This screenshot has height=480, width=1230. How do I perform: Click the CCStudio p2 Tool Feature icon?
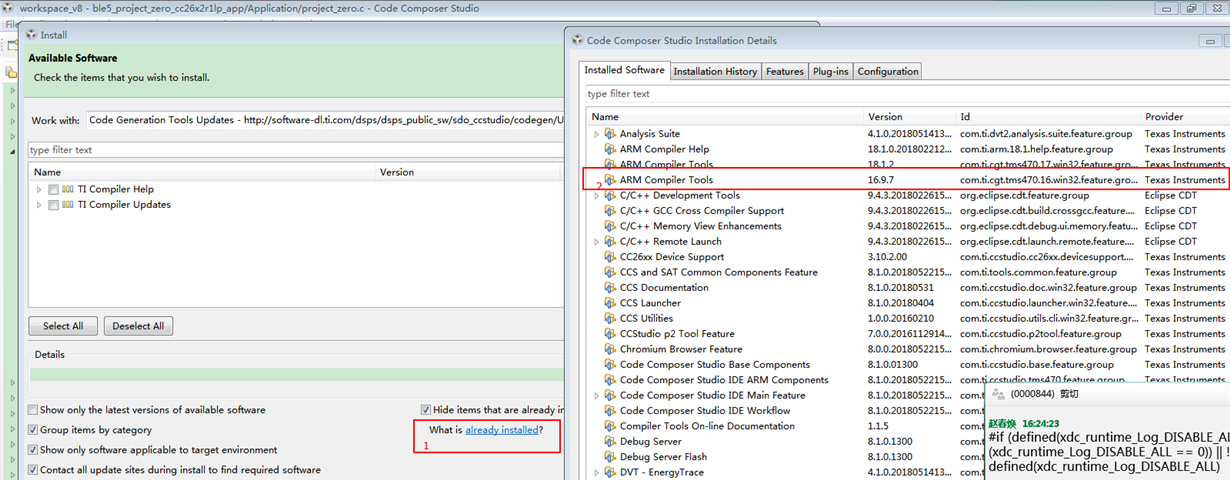click(x=610, y=334)
